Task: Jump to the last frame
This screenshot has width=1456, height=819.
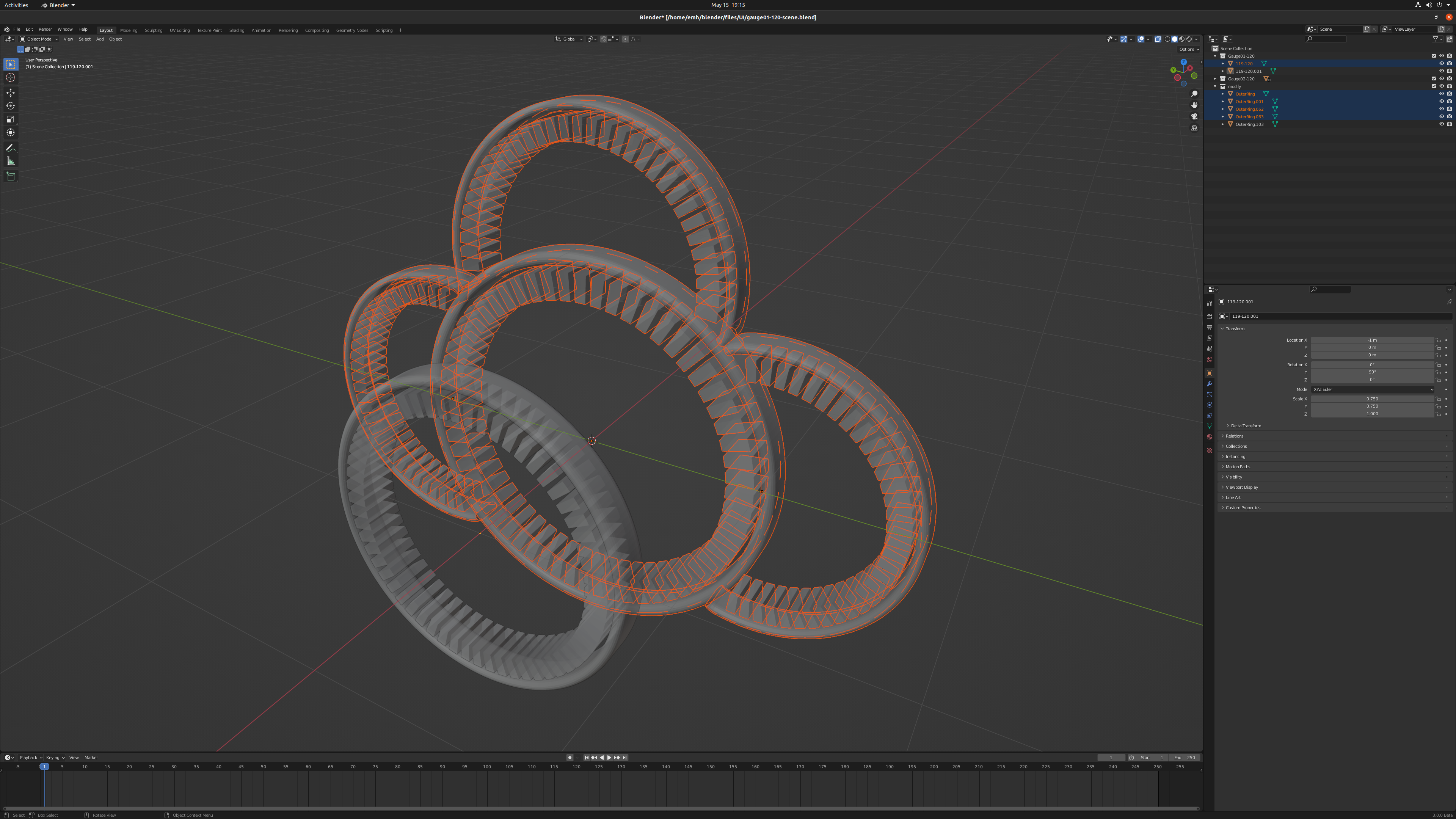Action: (624, 758)
